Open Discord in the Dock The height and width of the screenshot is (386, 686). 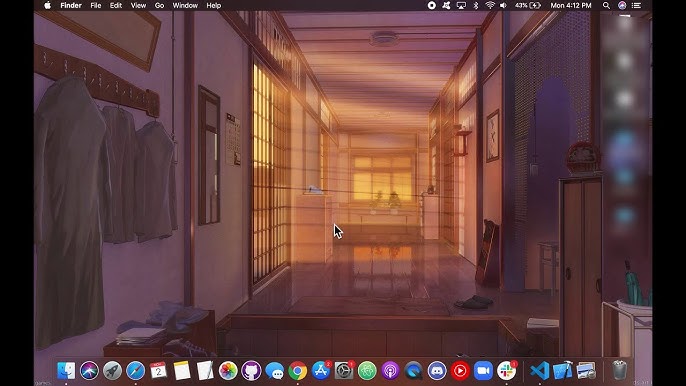coord(437,371)
